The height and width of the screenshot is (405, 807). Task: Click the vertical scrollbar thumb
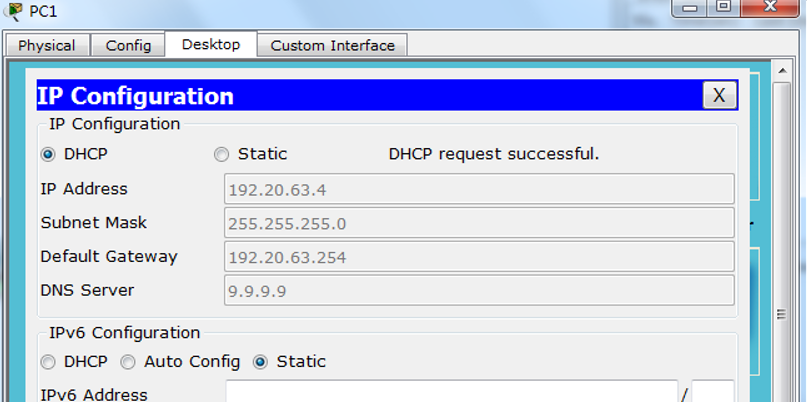click(x=782, y=242)
